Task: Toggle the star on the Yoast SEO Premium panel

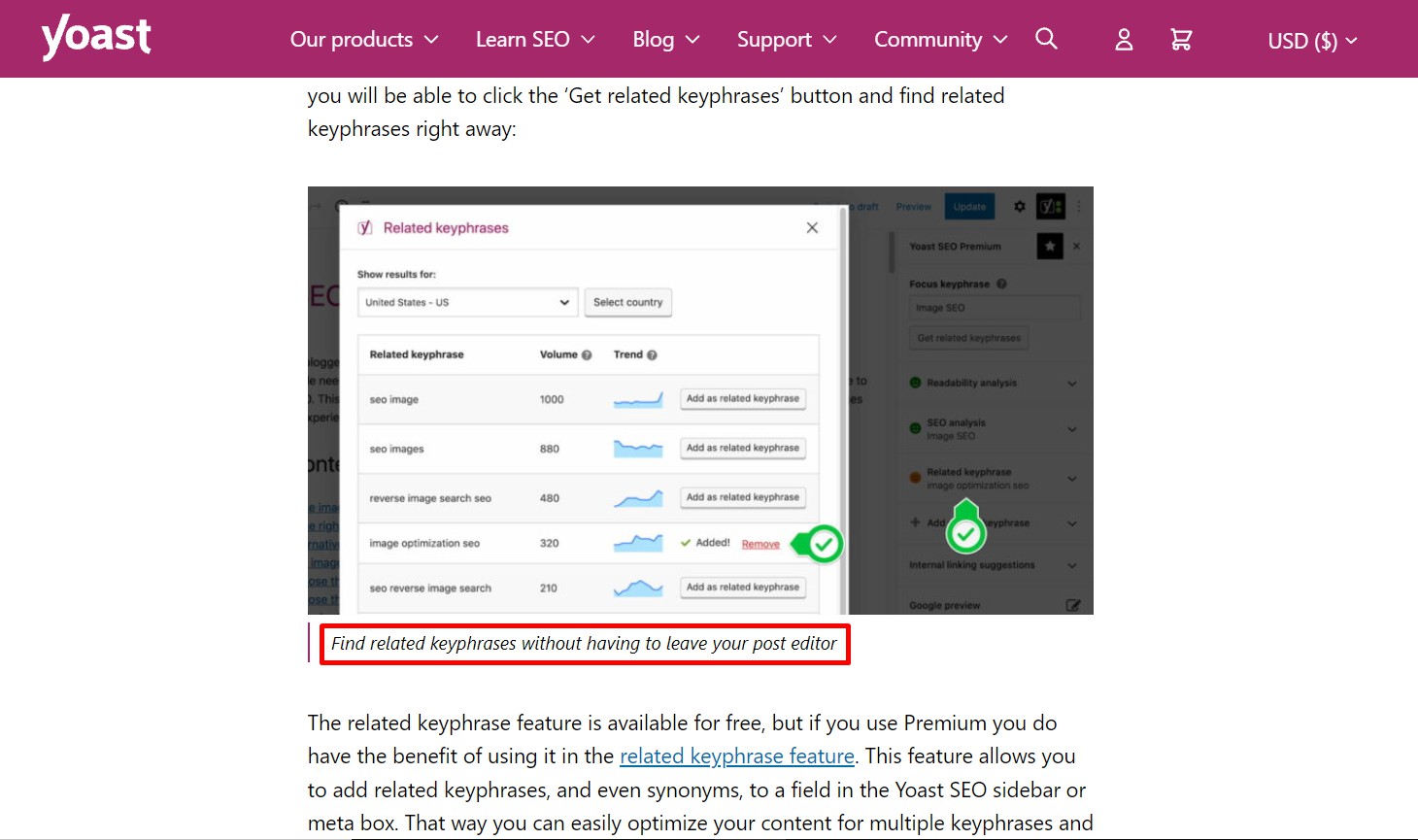Action: pos(1049,246)
